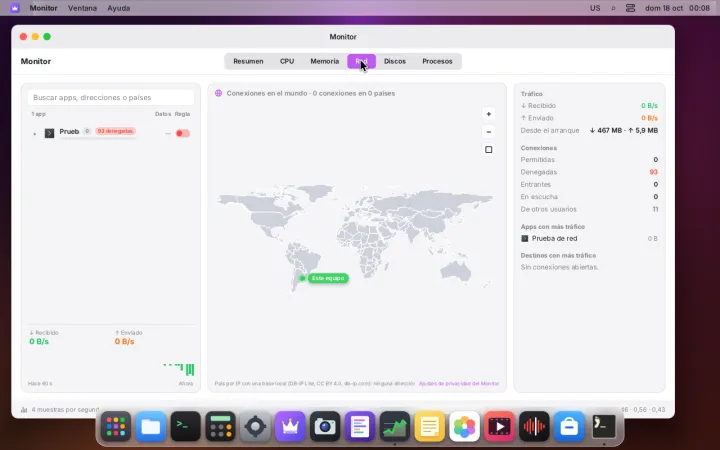
Task: Switch to the Procesos tab
Action: (x=437, y=61)
